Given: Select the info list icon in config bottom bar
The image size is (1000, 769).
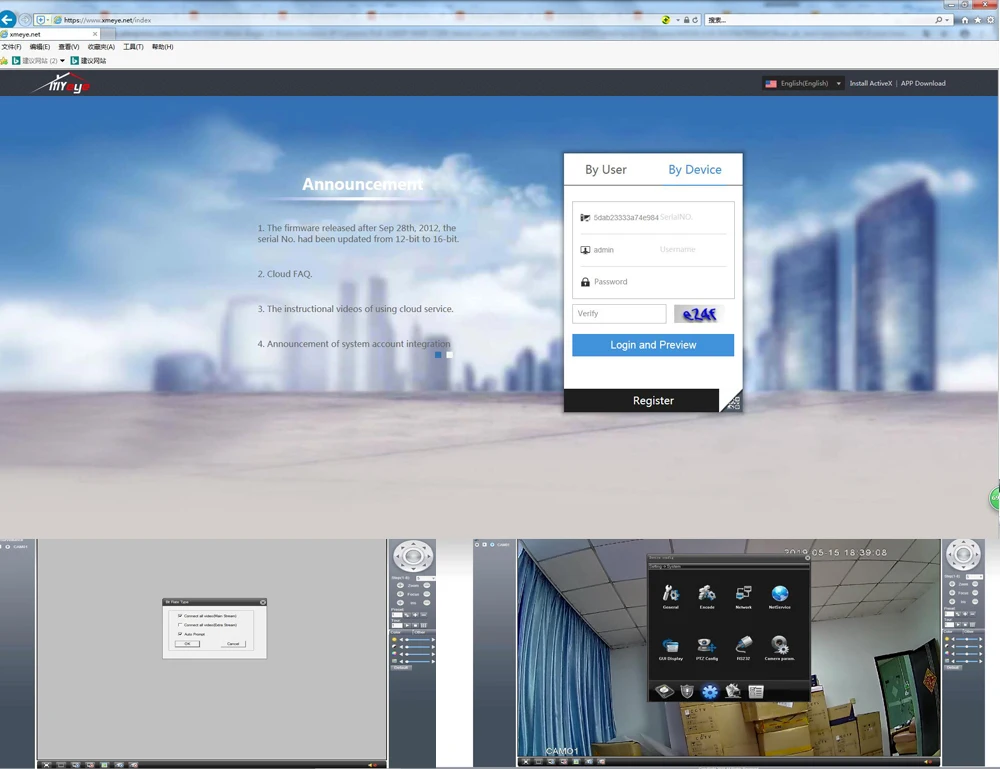Looking at the screenshot, I should point(756,691).
